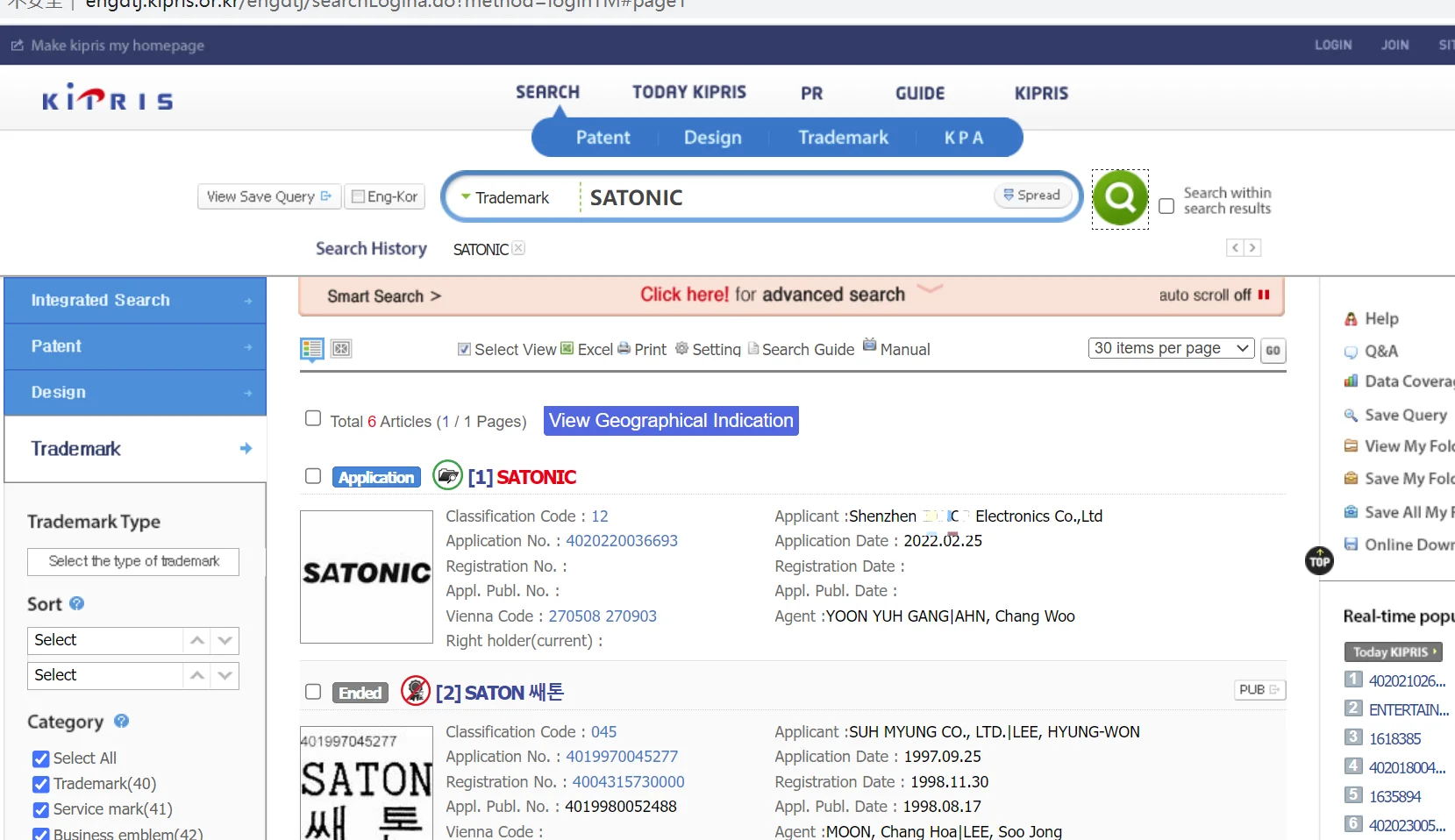Viewport: 1455px width, 840px height.
Task: Open the TODAY KIPRIS menu
Action: (689, 92)
